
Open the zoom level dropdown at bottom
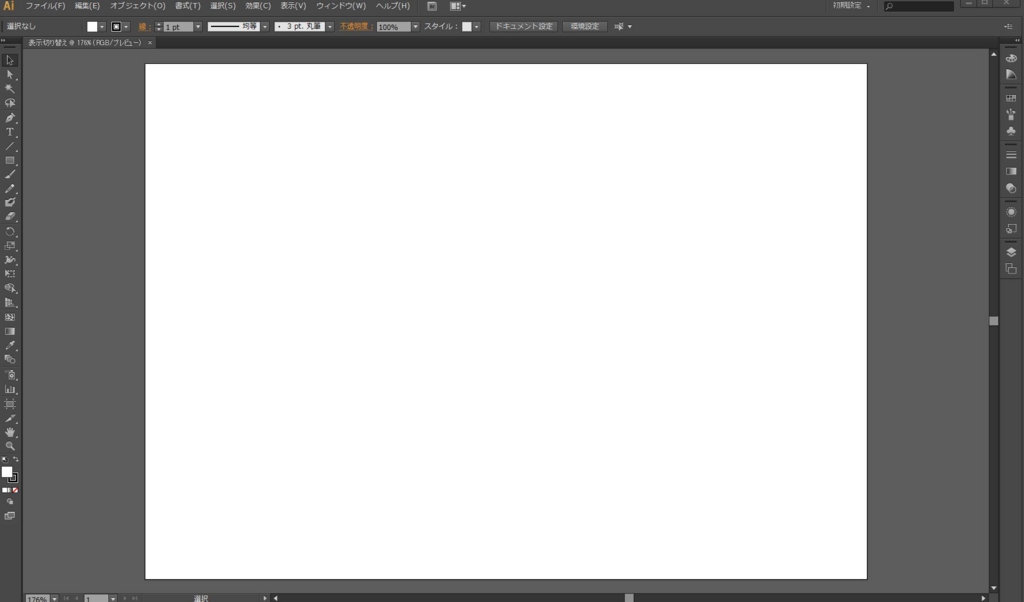54,598
